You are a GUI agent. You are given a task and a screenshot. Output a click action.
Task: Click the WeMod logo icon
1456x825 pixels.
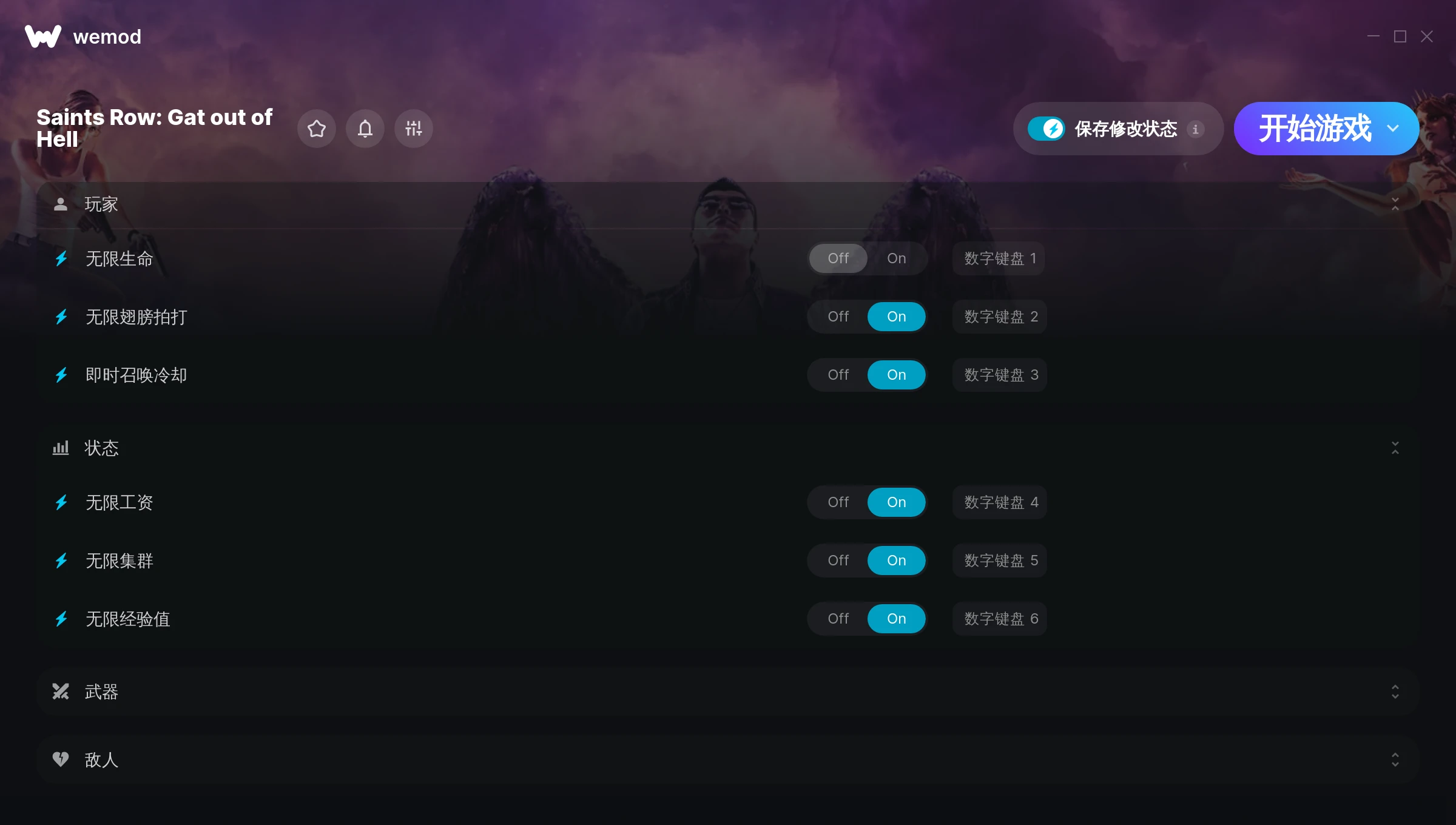click(x=43, y=36)
